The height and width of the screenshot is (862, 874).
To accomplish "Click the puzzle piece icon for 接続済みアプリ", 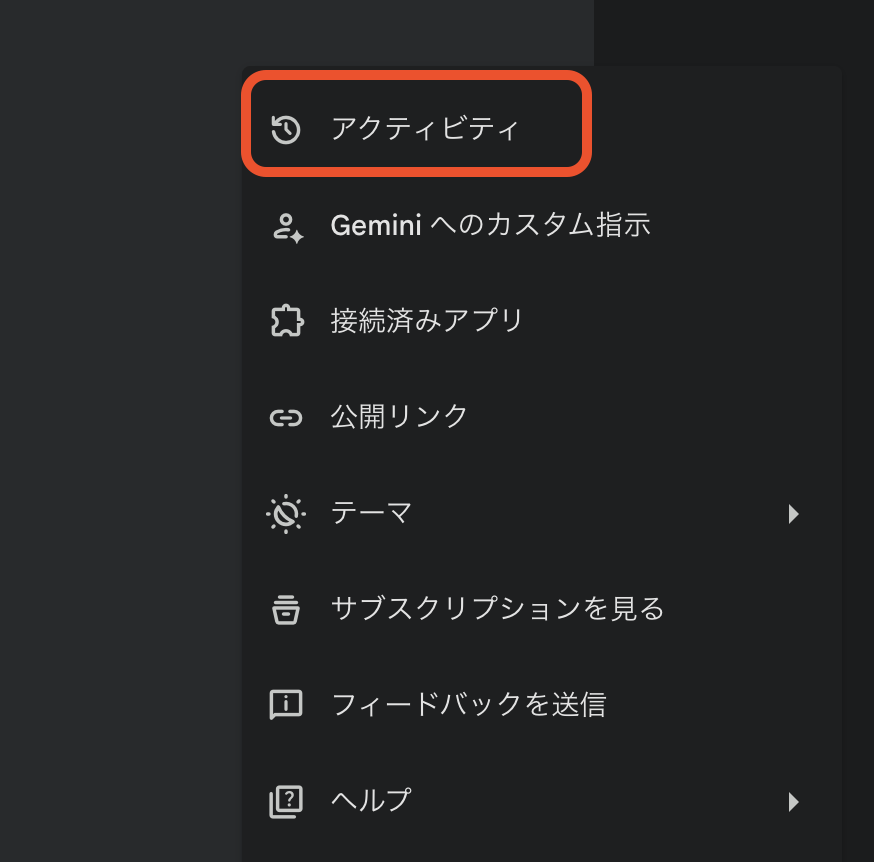I will point(286,321).
